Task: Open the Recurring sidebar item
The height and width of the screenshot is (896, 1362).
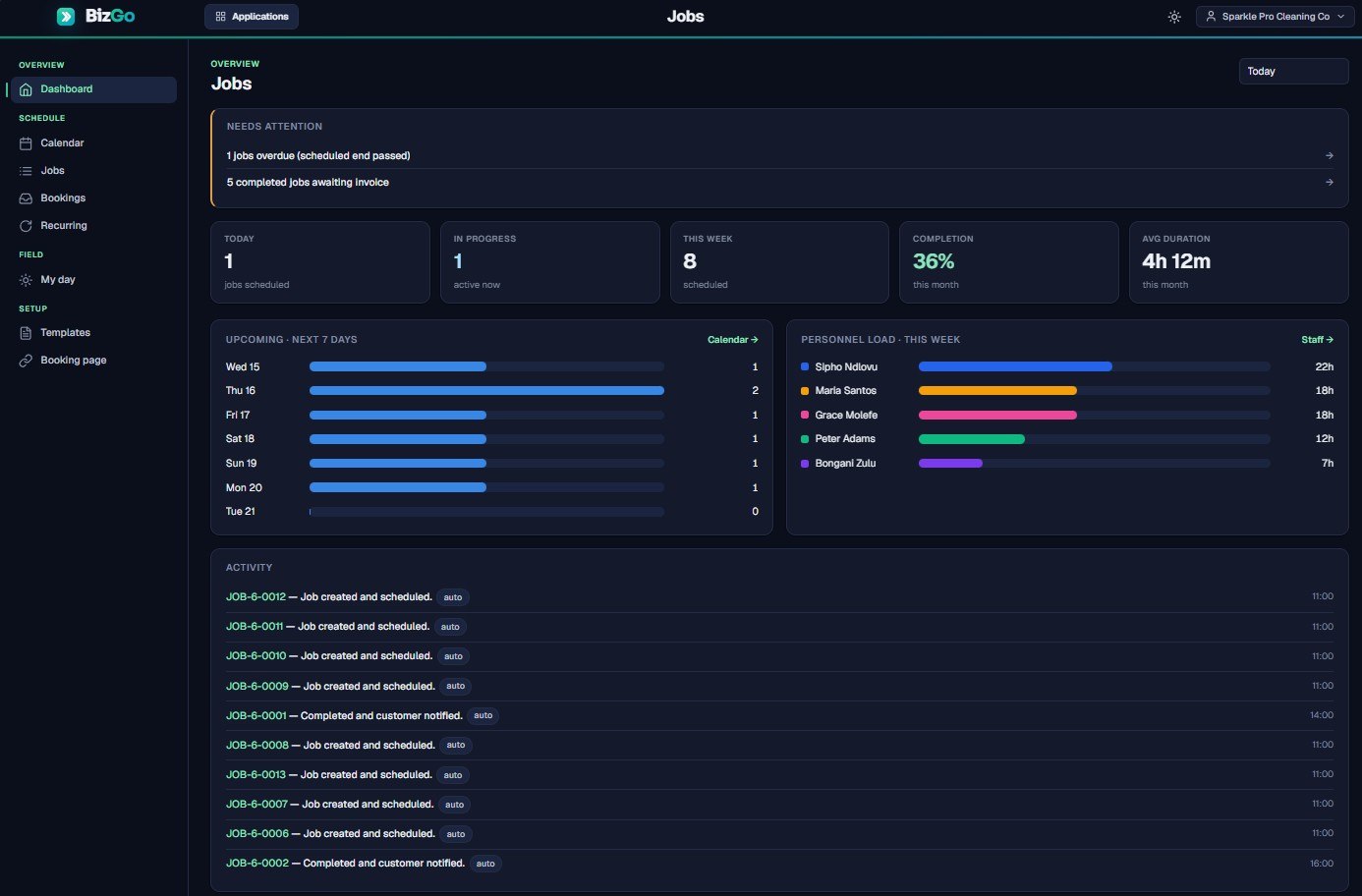Action: pyautogui.click(x=93, y=226)
